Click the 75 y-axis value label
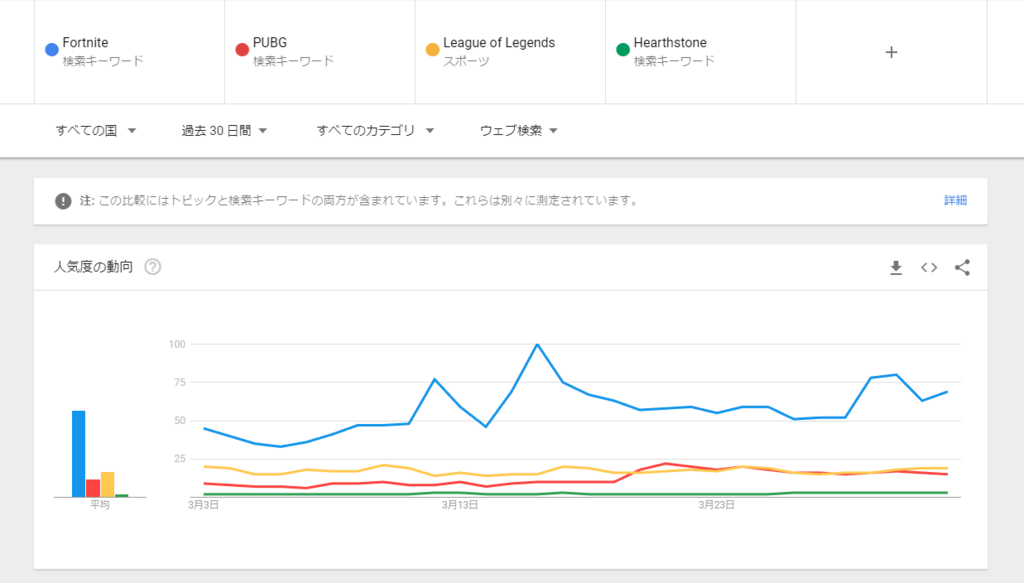The width and height of the screenshot is (1024, 583). pos(180,383)
